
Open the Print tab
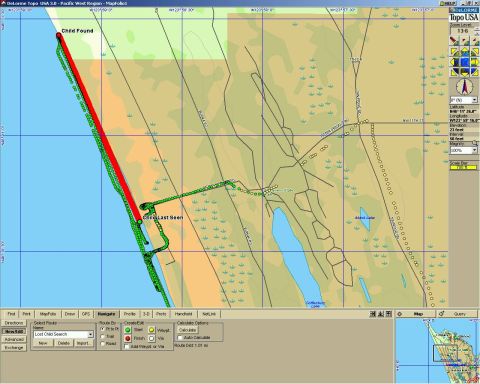[x=27, y=314]
